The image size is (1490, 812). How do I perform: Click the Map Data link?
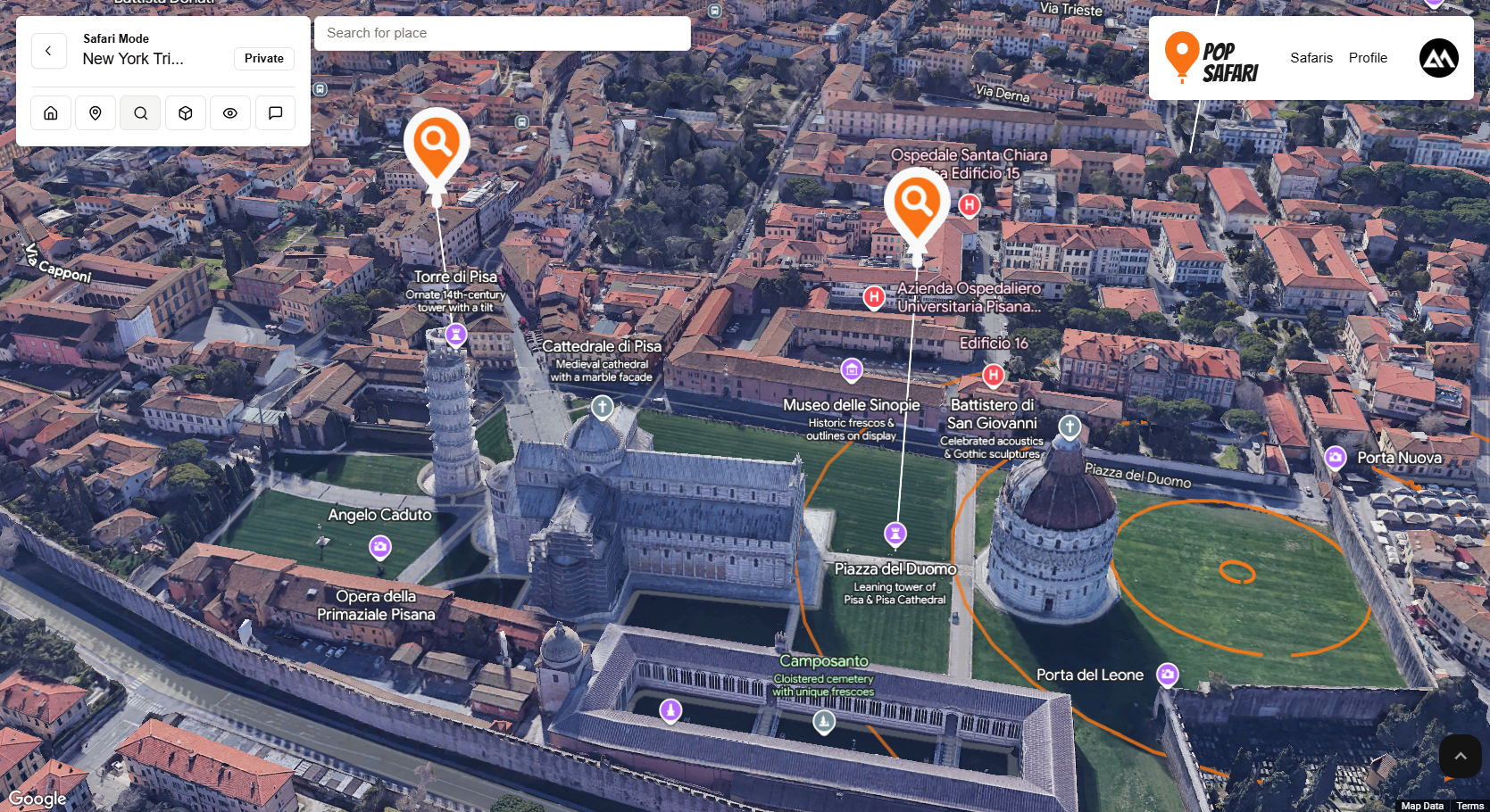point(1421,806)
